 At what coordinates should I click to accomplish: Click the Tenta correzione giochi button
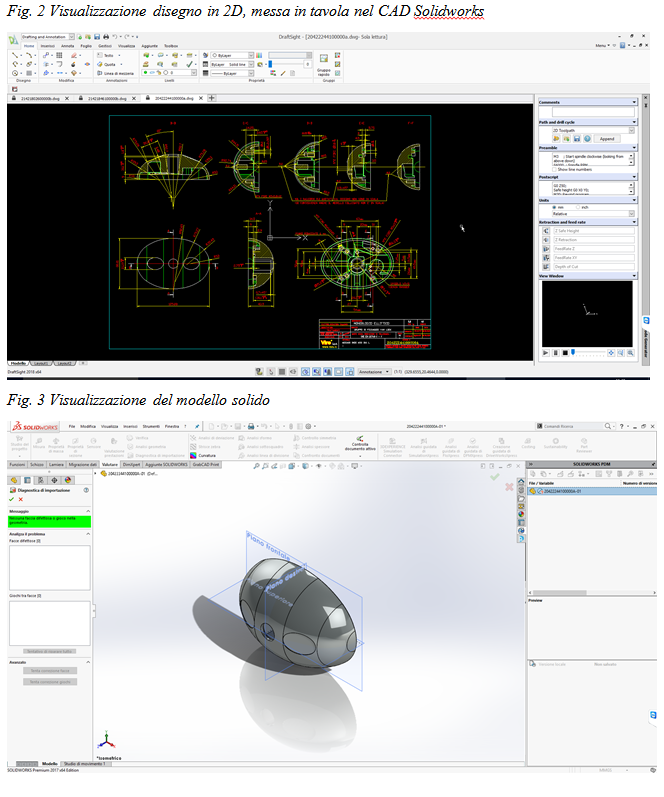pos(50,682)
